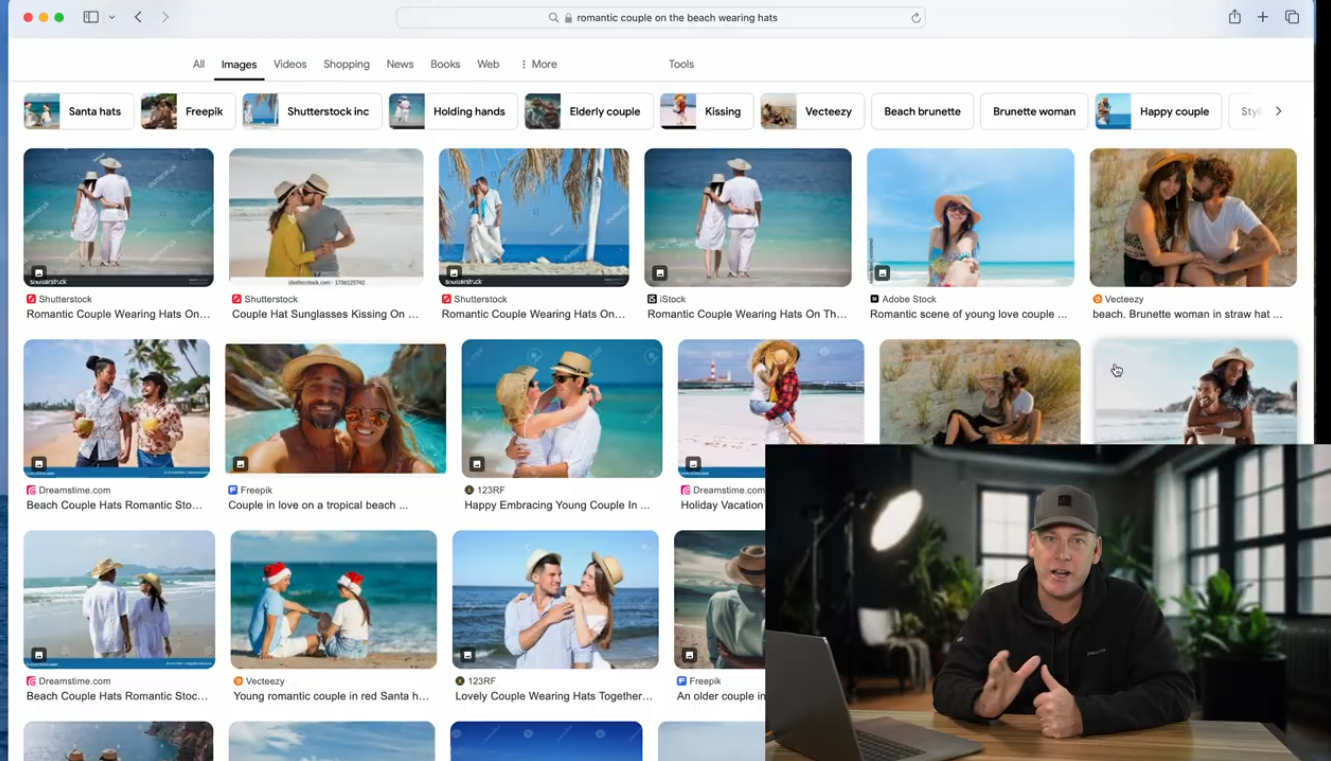Reload the page with the refresh icon
Image resolution: width=1331 pixels, height=761 pixels.
(915, 17)
